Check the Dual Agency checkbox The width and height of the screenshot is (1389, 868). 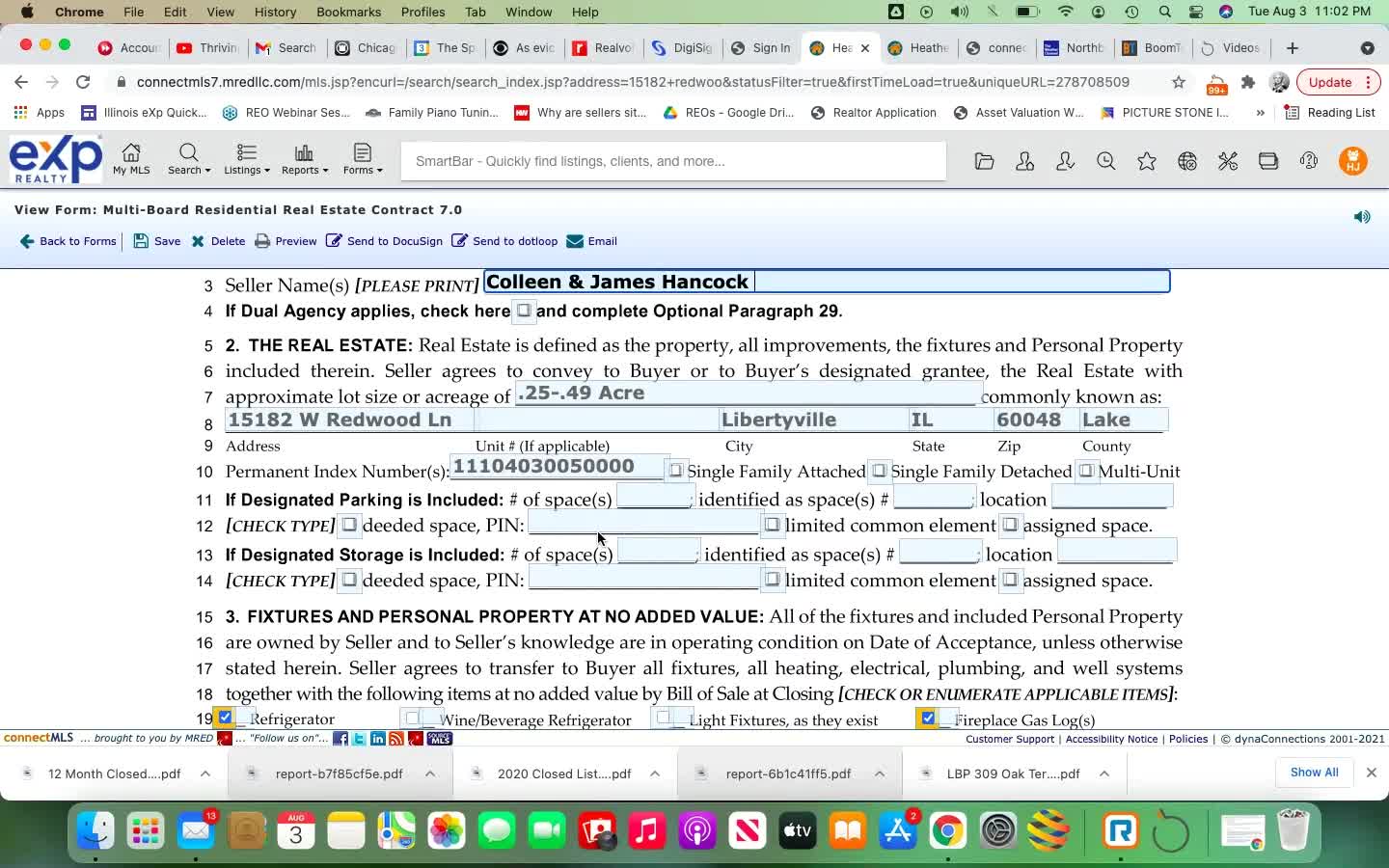(x=523, y=311)
